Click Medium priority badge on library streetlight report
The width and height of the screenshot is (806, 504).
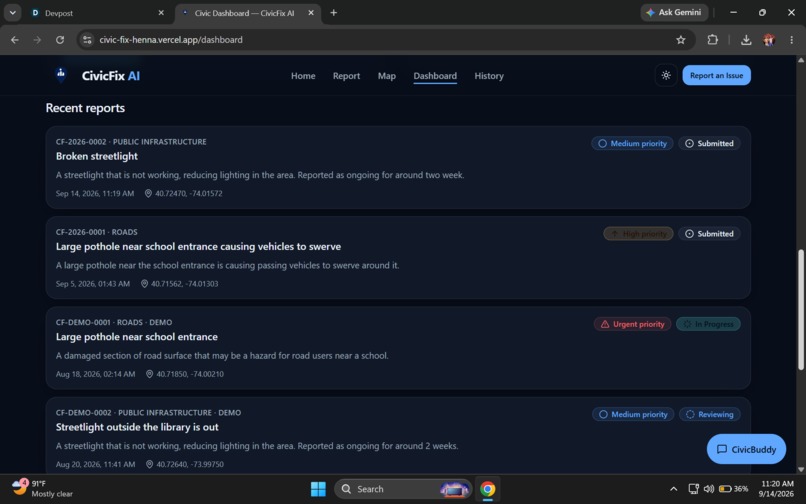click(633, 415)
